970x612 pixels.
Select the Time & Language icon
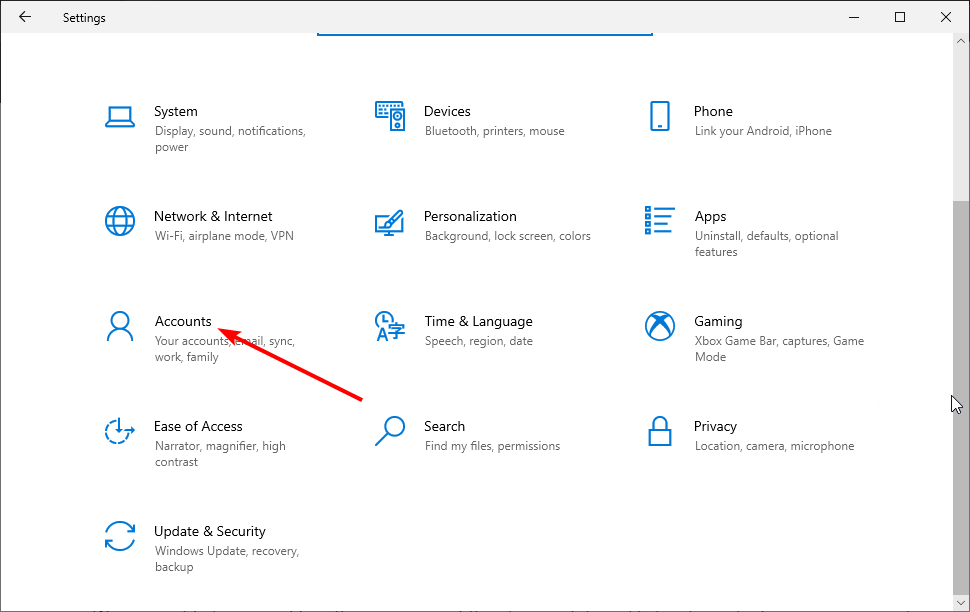390,326
